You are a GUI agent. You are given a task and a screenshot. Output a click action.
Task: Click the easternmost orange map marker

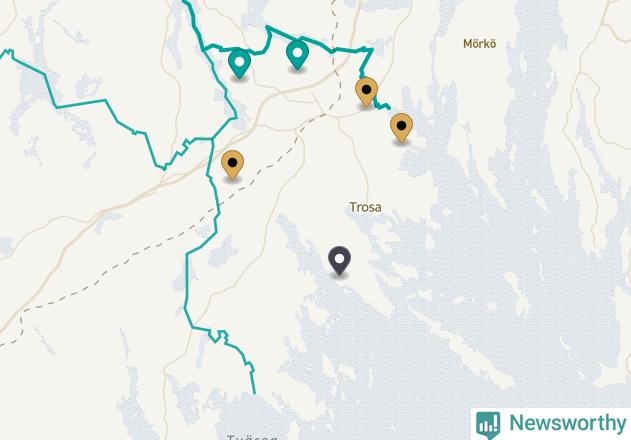pos(401,128)
